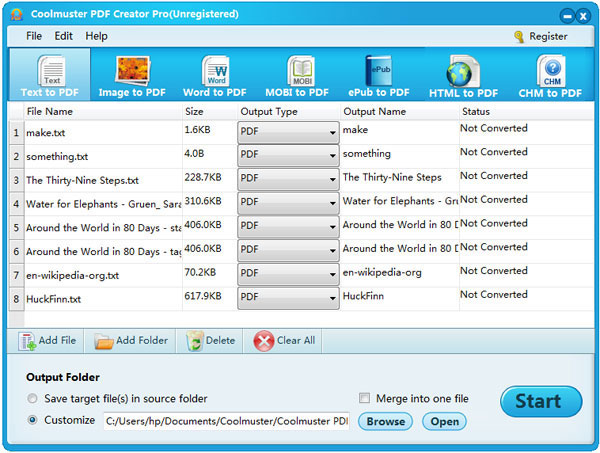Open the File menu
600x453 pixels.
click(x=34, y=36)
